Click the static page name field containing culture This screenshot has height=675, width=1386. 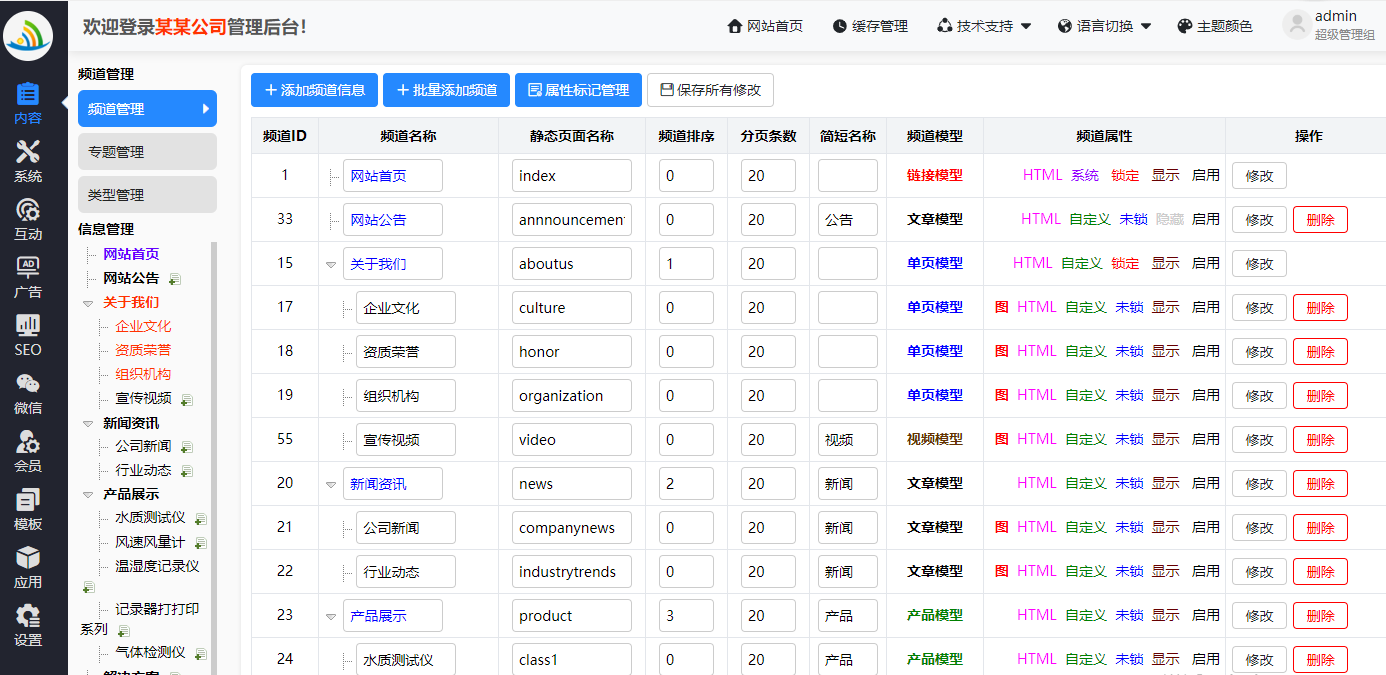tap(571, 308)
